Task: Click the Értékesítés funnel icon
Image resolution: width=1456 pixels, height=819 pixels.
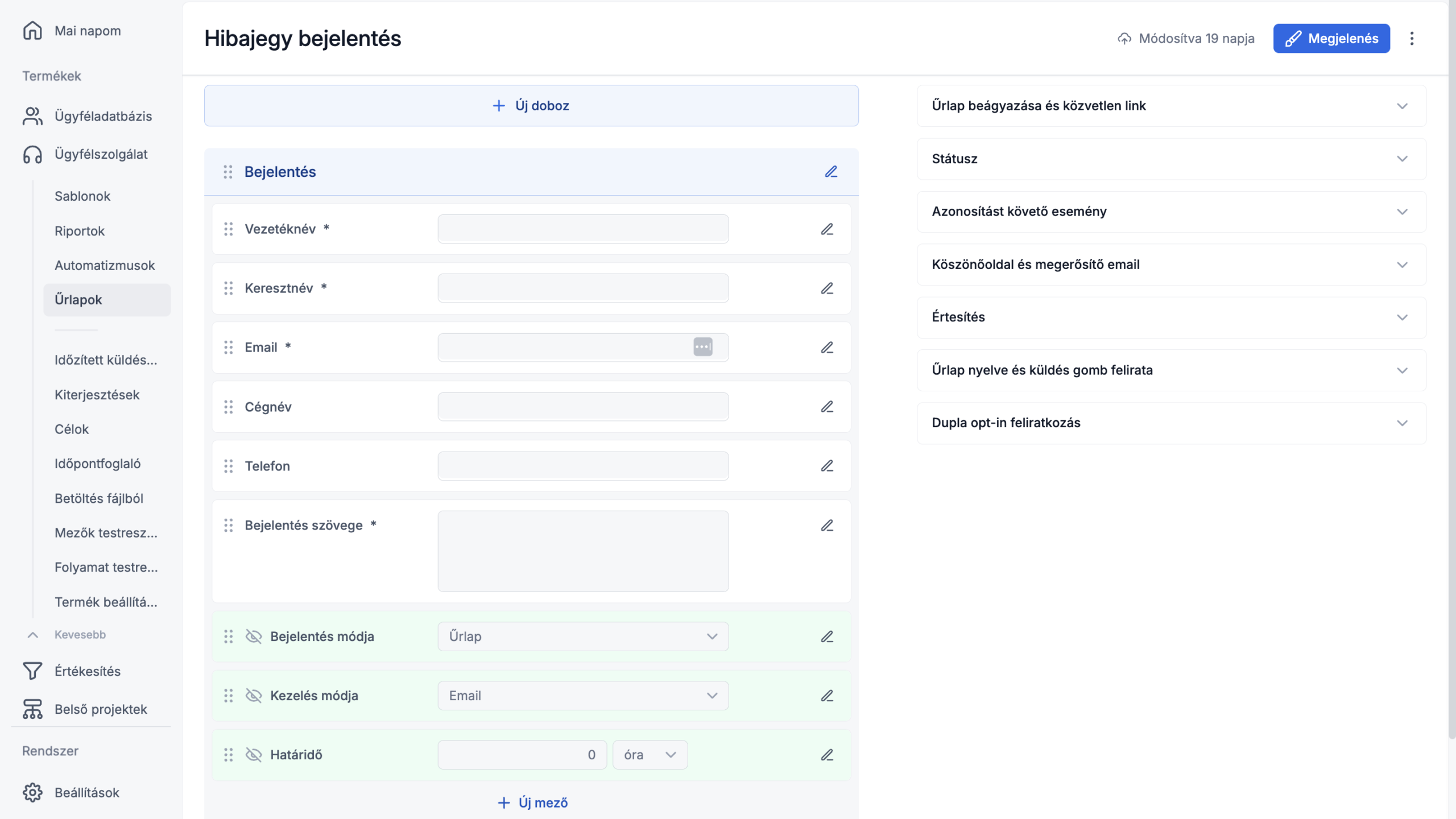Action: pyautogui.click(x=32, y=671)
